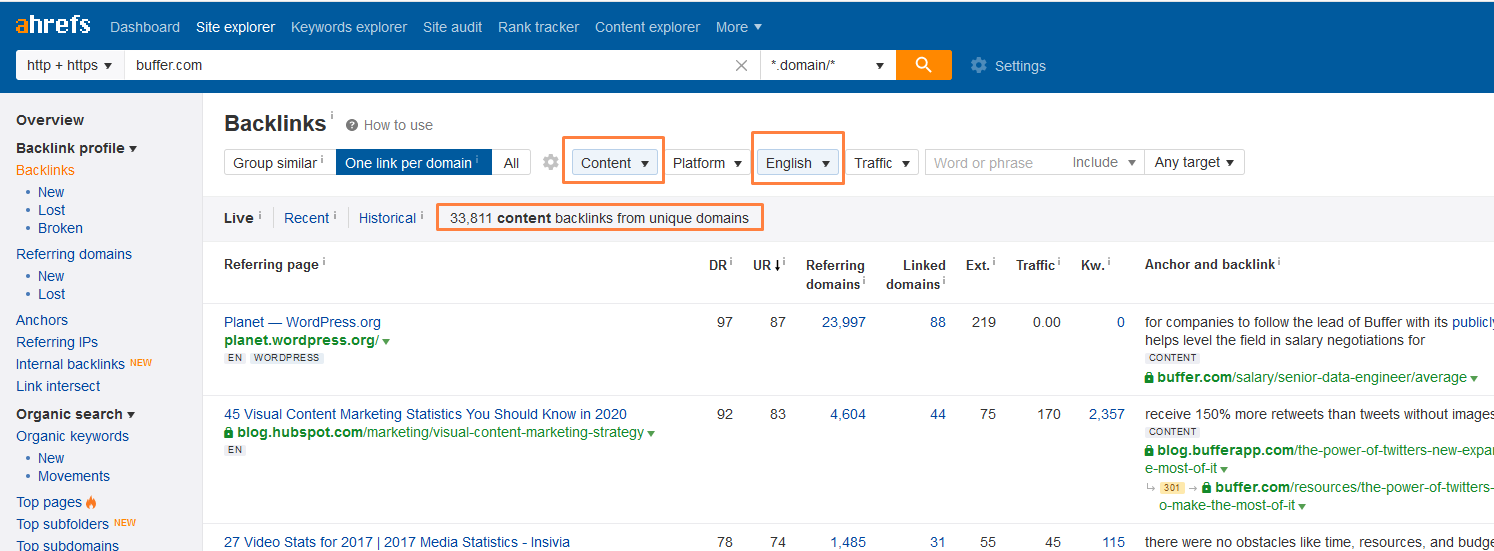Select Group similar mode
This screenshot has width=1494, height=551.
tap(278, 162)
